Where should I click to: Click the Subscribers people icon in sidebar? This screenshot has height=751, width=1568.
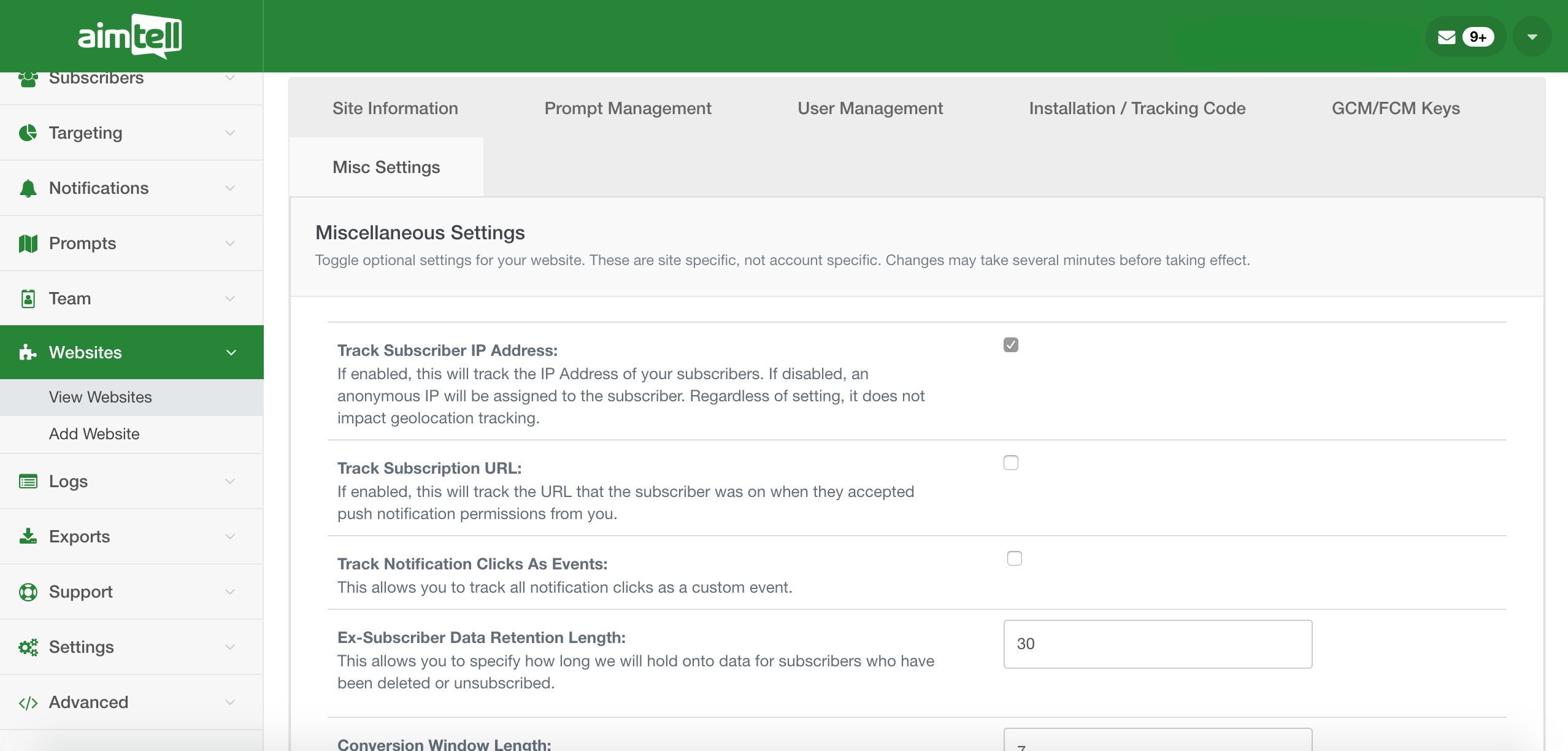pyautogui.click(x=28, y=78)
